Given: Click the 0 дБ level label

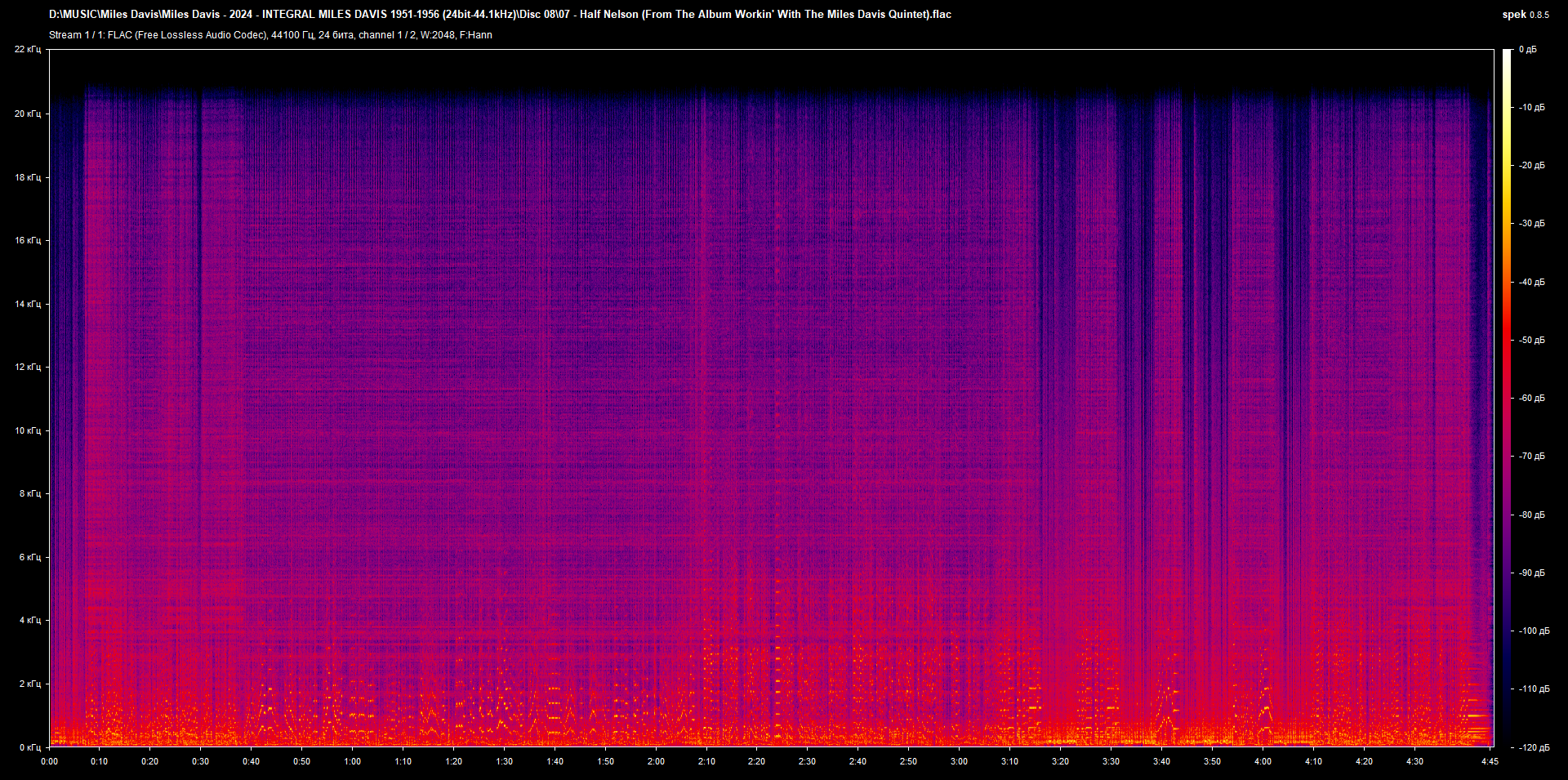Looking at the screenshot, I should [x=1528, y=50].
